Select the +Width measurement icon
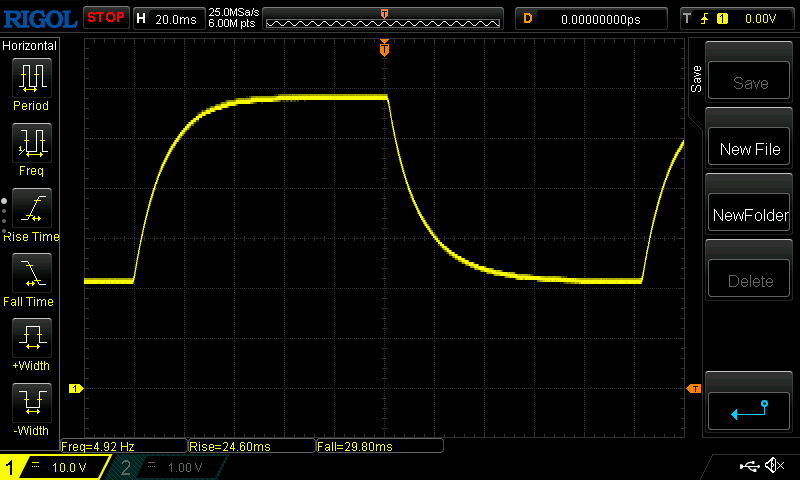This screenshot has width=800, height=480. click(x=31, y=338)
